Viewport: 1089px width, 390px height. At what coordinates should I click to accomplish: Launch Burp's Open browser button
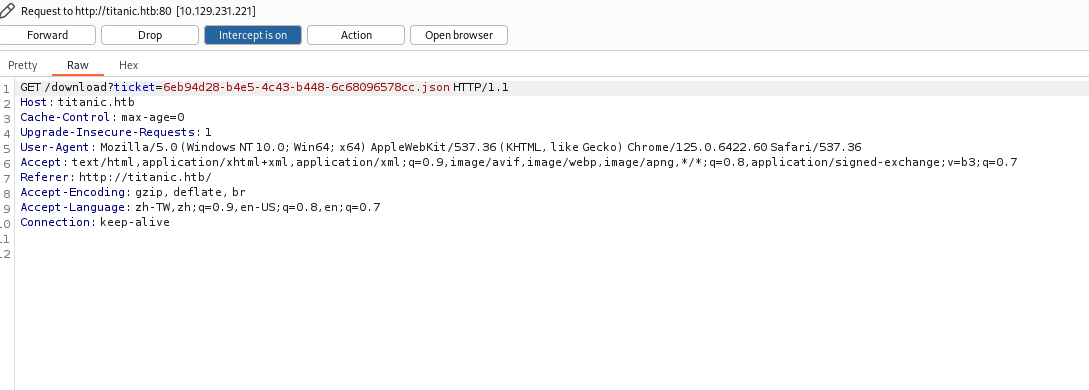pos(458,35)
